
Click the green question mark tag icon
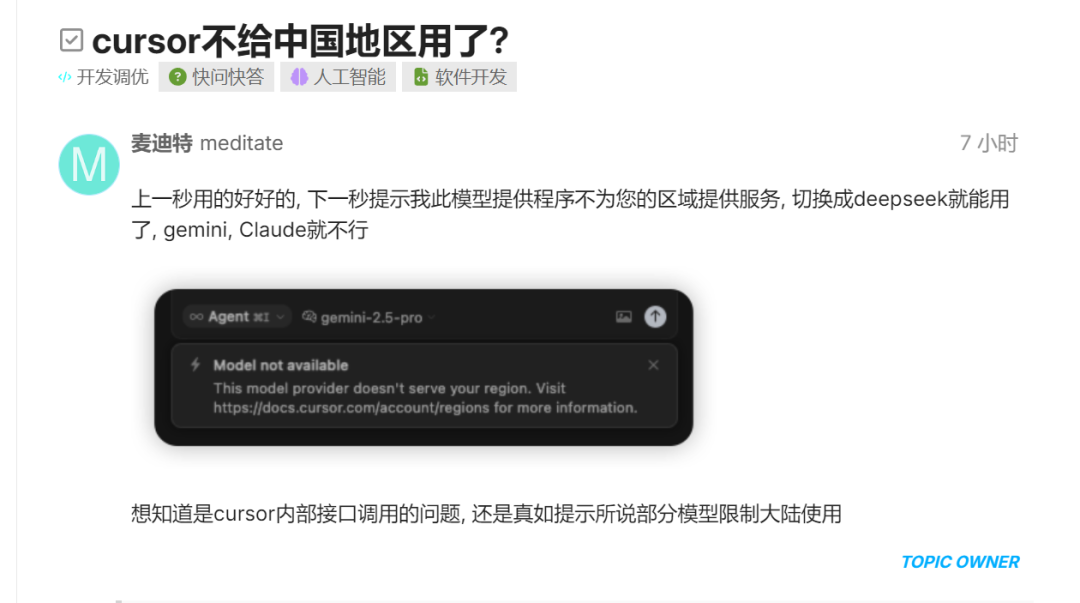click(178, 77)
